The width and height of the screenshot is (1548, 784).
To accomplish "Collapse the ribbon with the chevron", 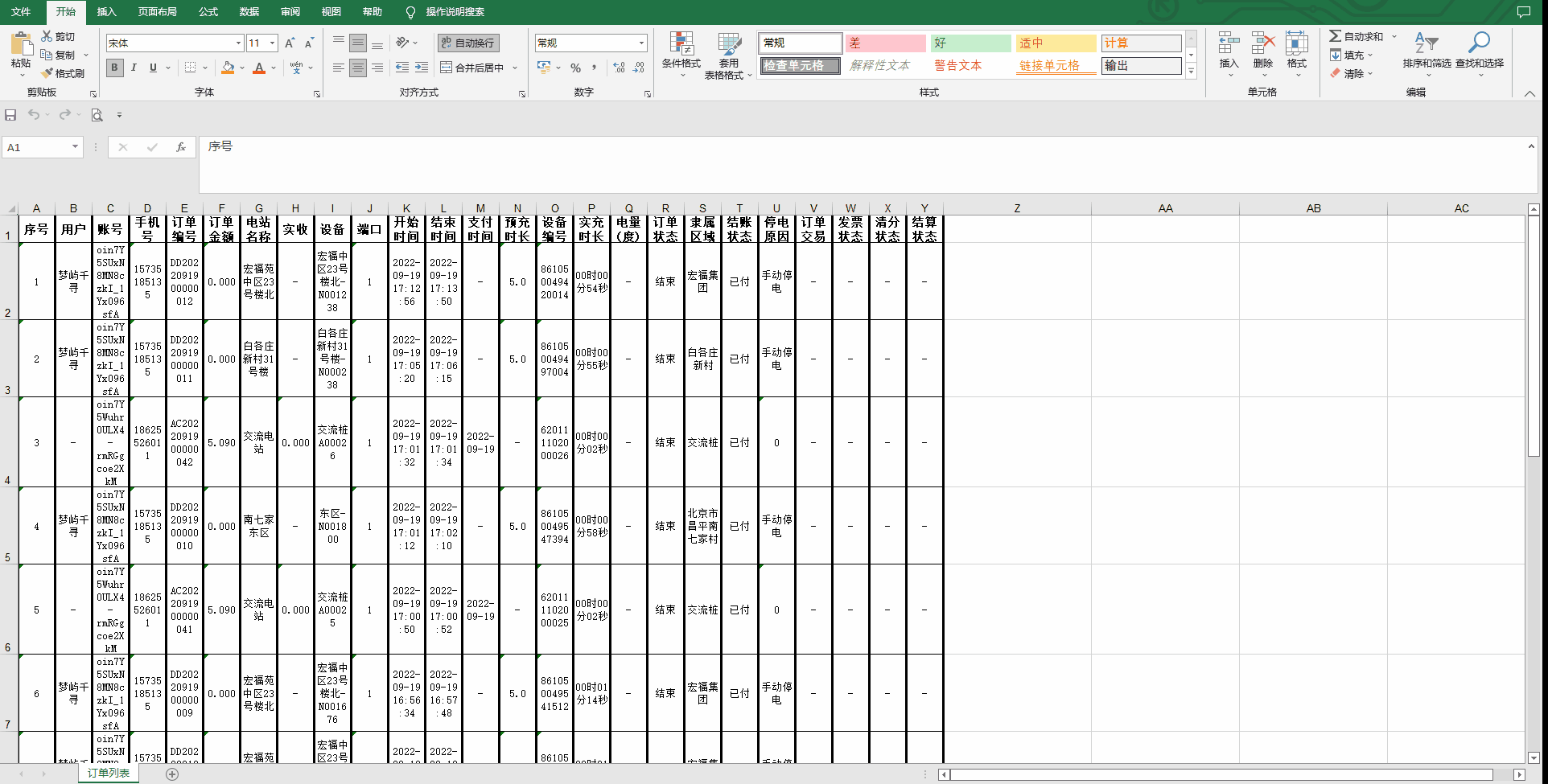I will click(x=1529, y=93).
